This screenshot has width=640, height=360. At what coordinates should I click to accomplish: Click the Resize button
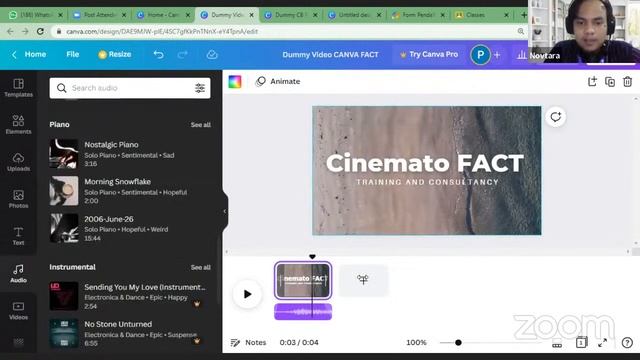click(x=115, y=54)
